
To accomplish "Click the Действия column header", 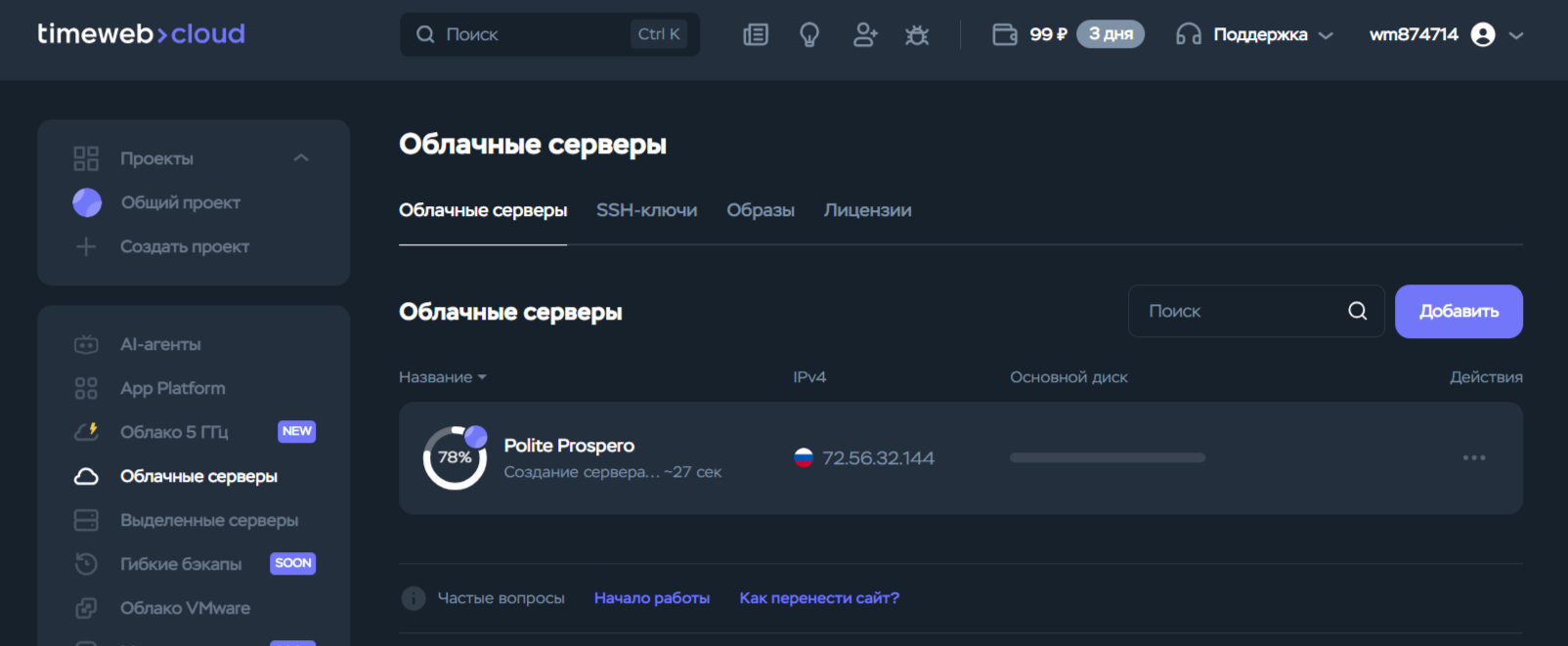I will click(x=1486, y=377).
